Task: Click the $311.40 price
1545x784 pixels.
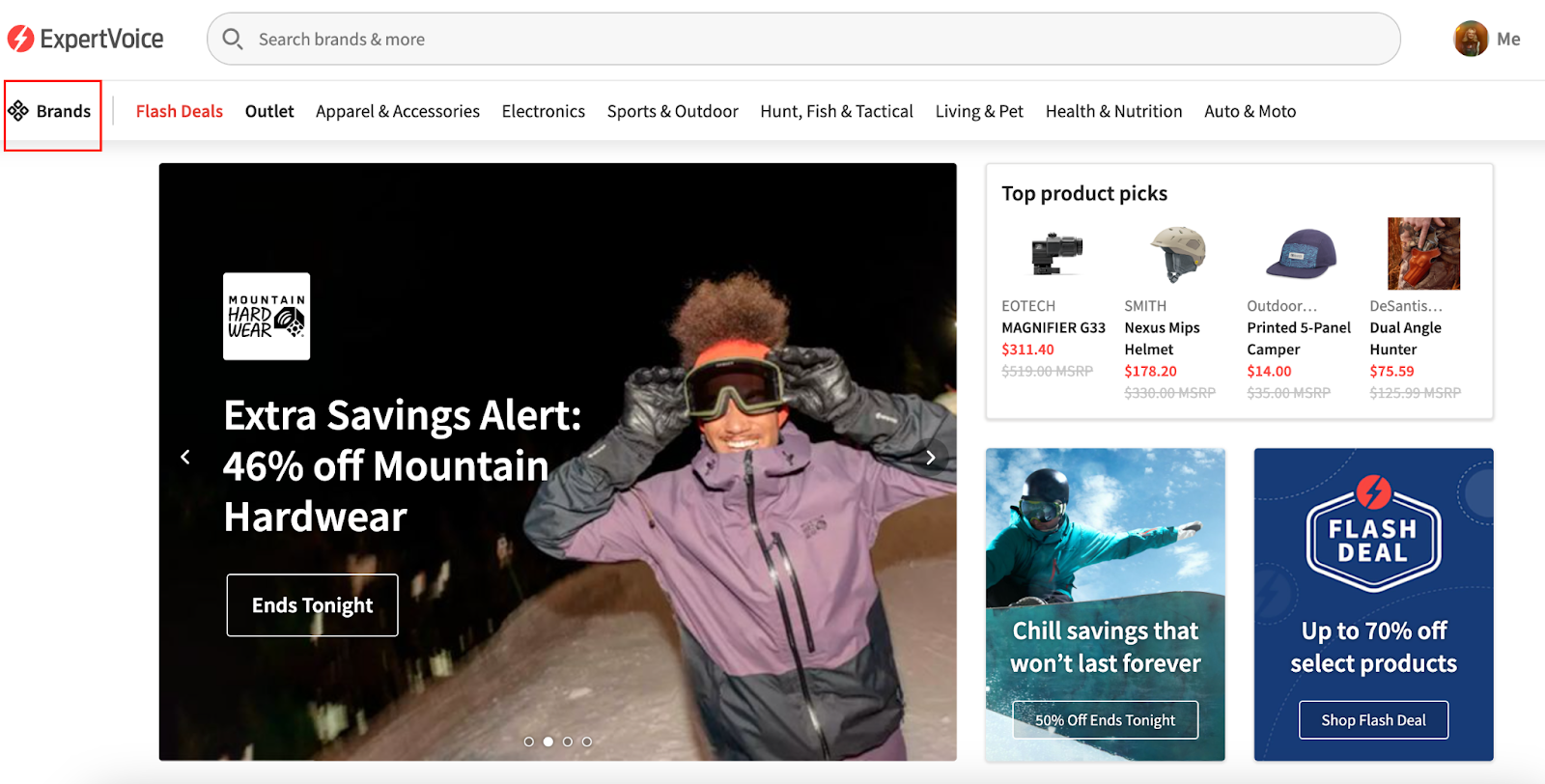Action: coord(1027,350)
